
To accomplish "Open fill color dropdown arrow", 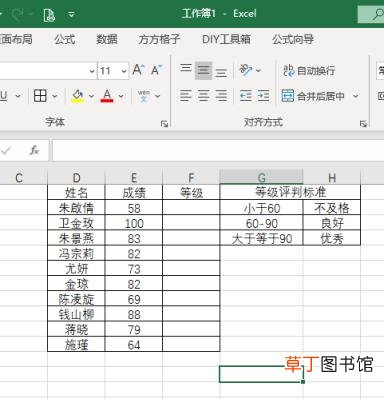I will tap(91, 96).
